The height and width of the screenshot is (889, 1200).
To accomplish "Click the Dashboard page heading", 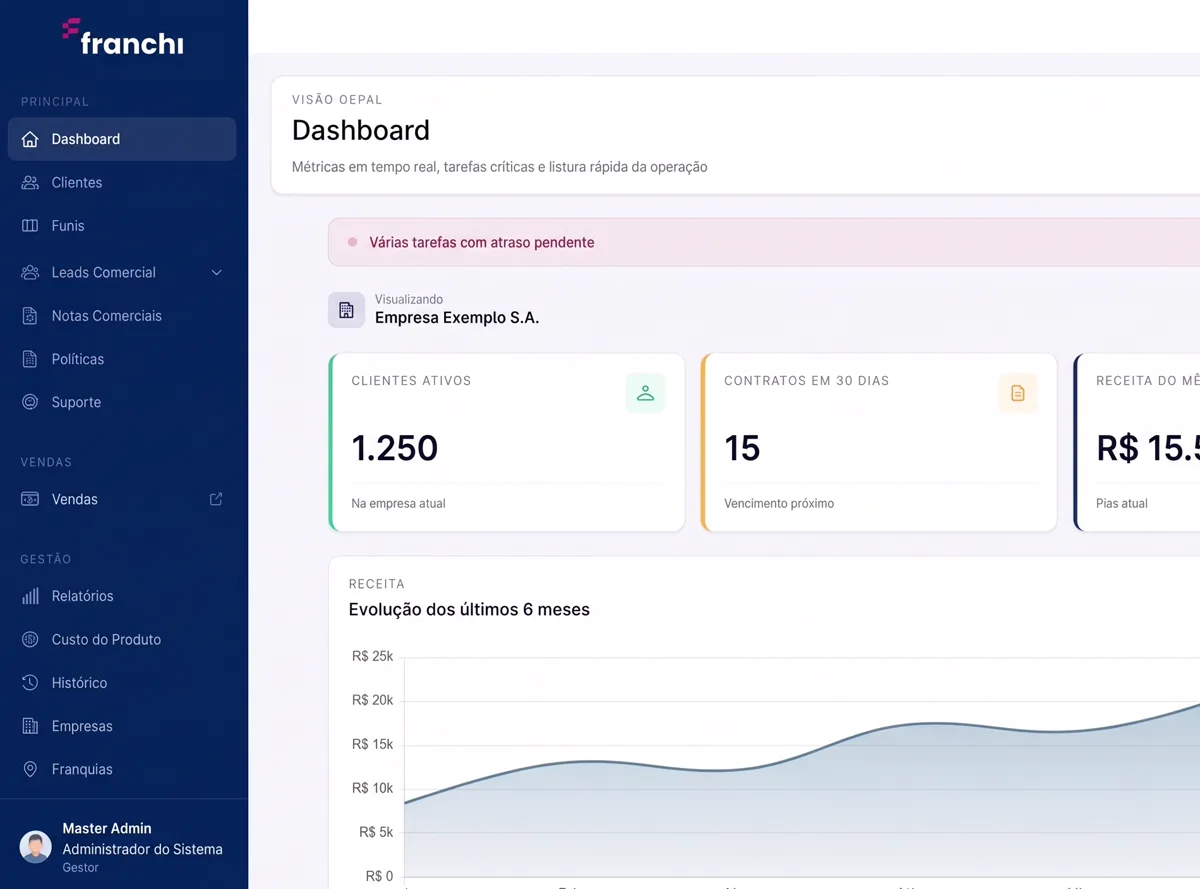I will (361, 130).
